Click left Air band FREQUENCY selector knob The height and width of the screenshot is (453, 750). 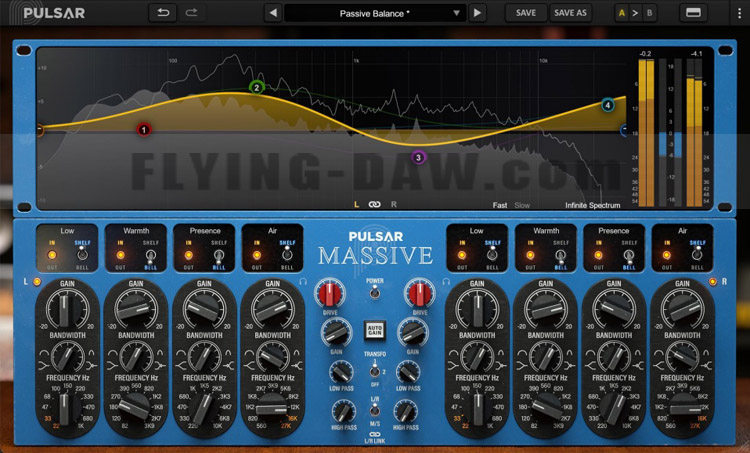point(272,408)
